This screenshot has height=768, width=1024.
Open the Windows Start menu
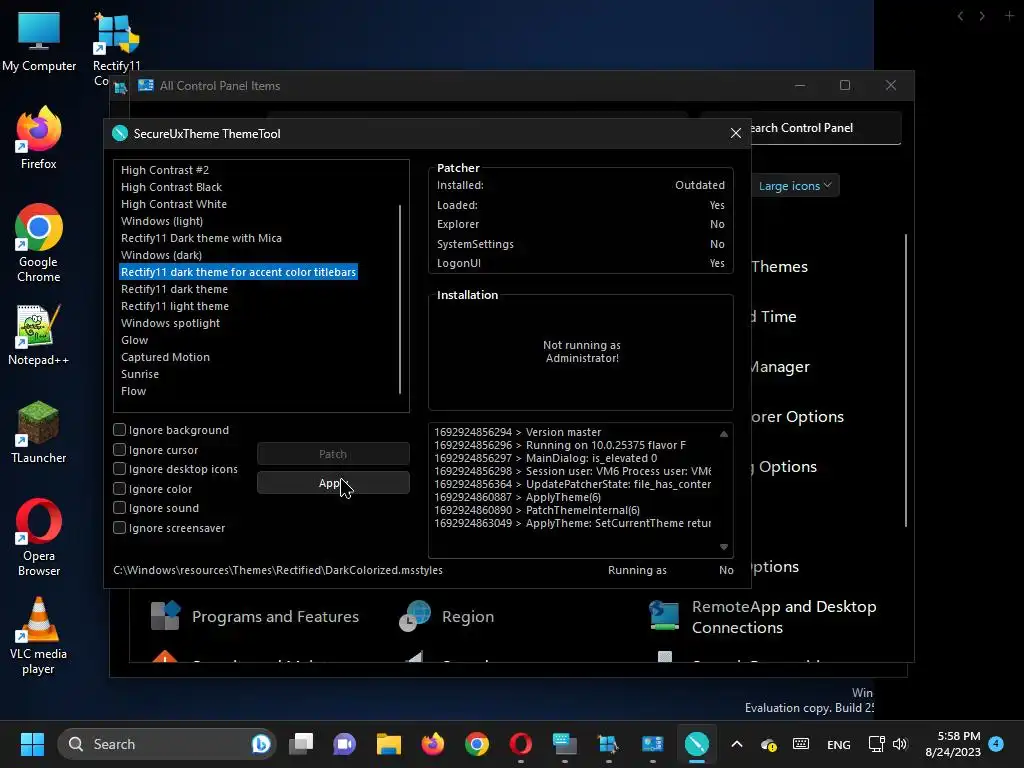click(32, 744)
